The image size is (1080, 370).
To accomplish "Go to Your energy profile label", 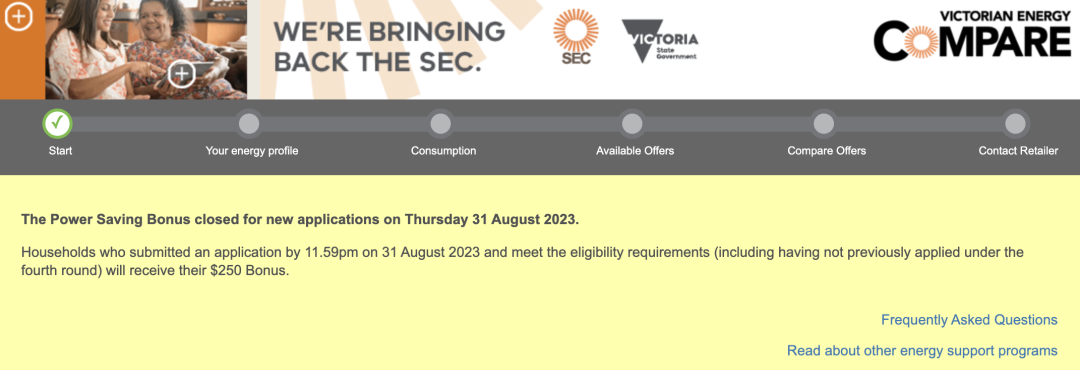I will [x=252, y=151].
